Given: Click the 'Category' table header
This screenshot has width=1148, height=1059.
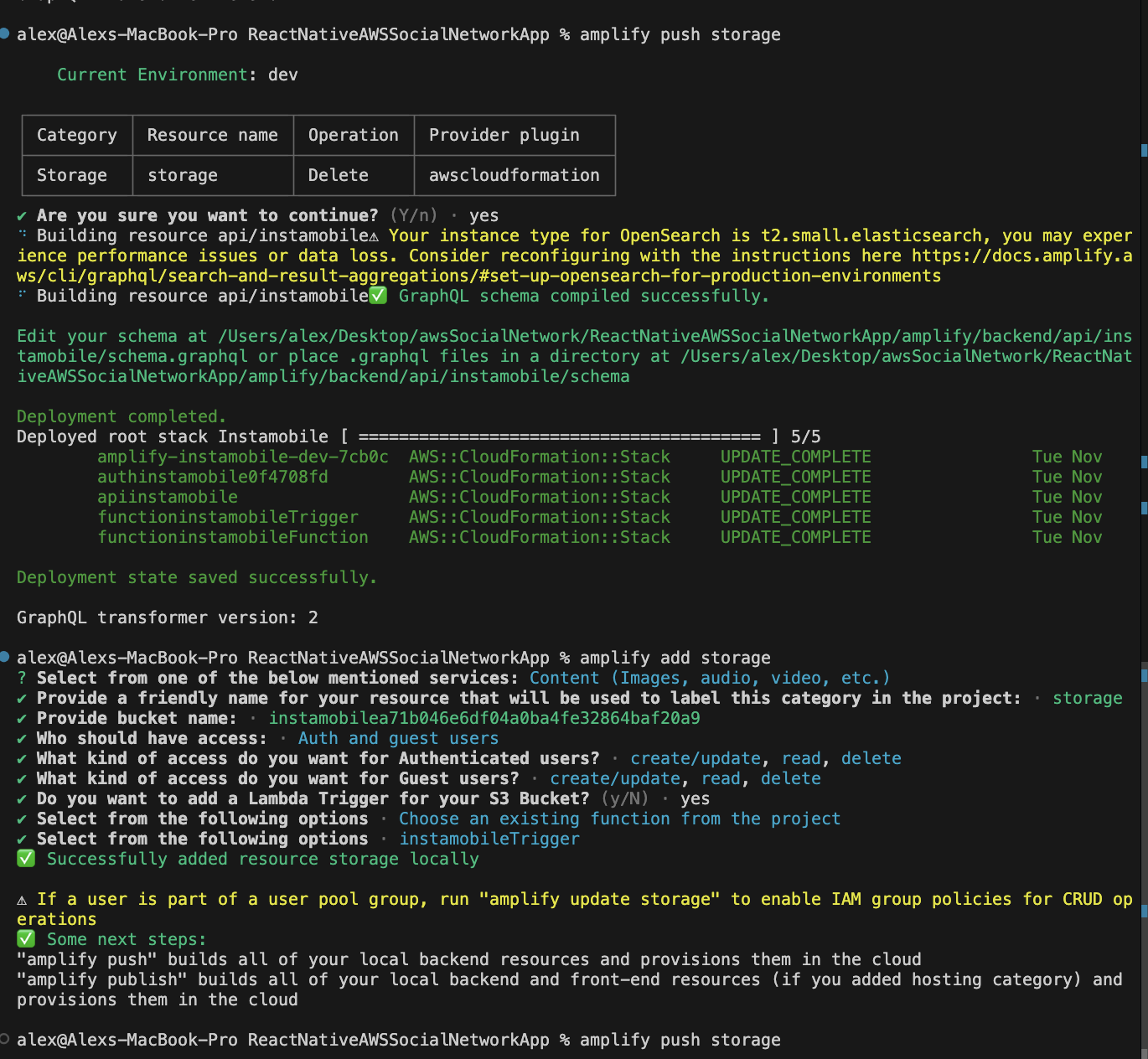Looking at the screenshot, I should [x=76, y=135].
